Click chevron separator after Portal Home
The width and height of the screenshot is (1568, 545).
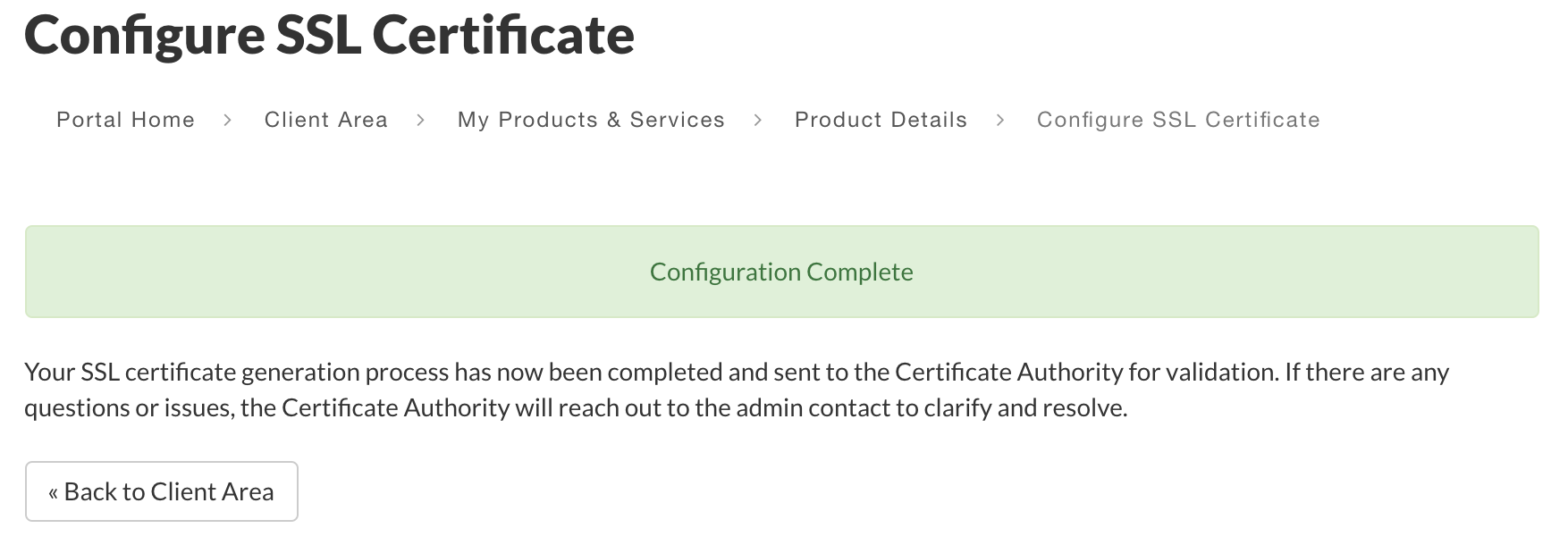tap(228, 121)
